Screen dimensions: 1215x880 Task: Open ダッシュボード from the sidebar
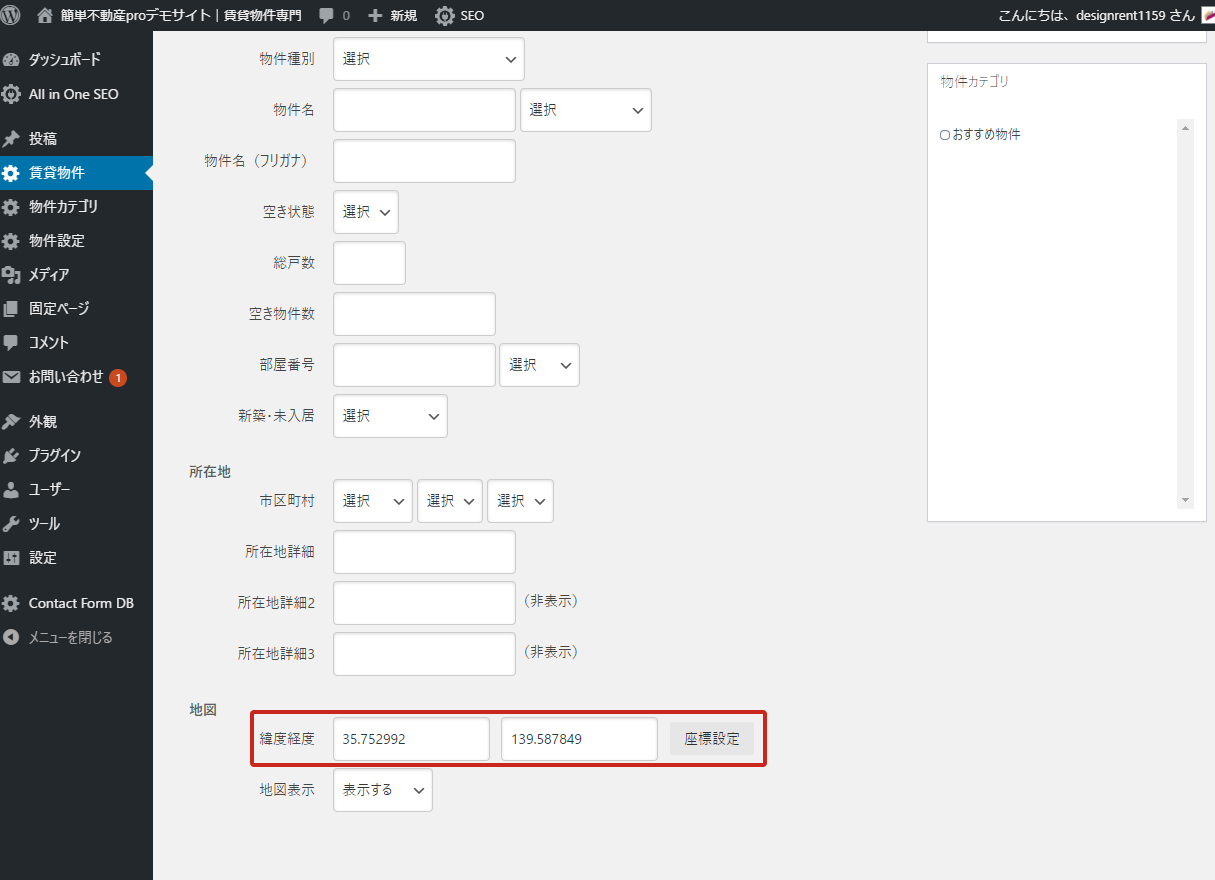click(64, 59)
